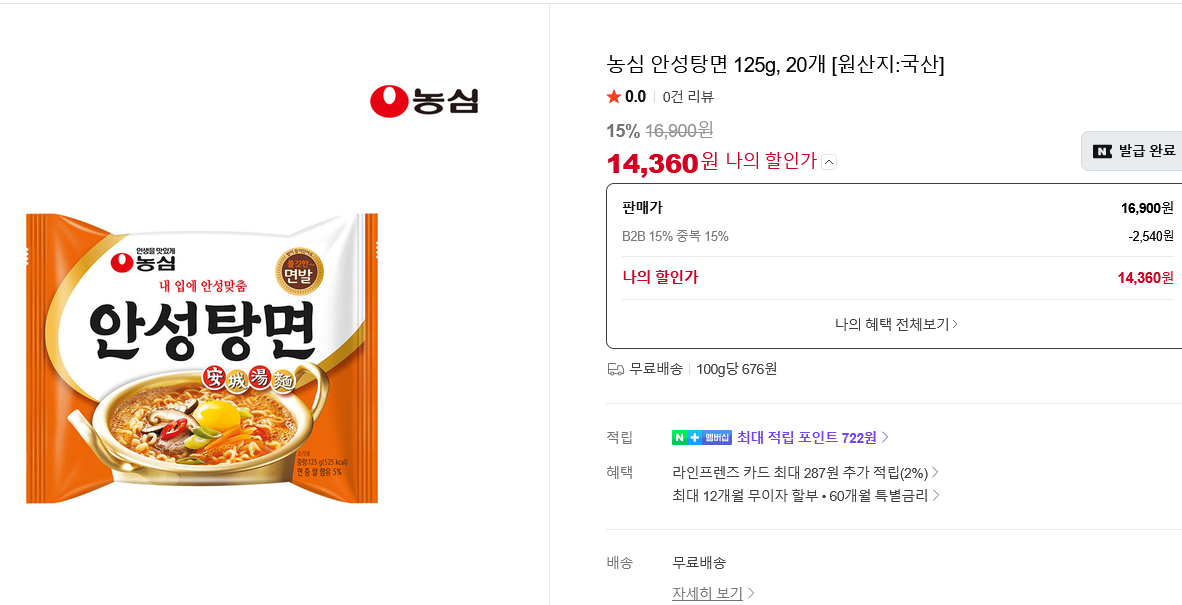The height and width of the screenshot is (605, 1182).
Task: Click 자세히 보기 under delivery
Action: click(713, 594)
